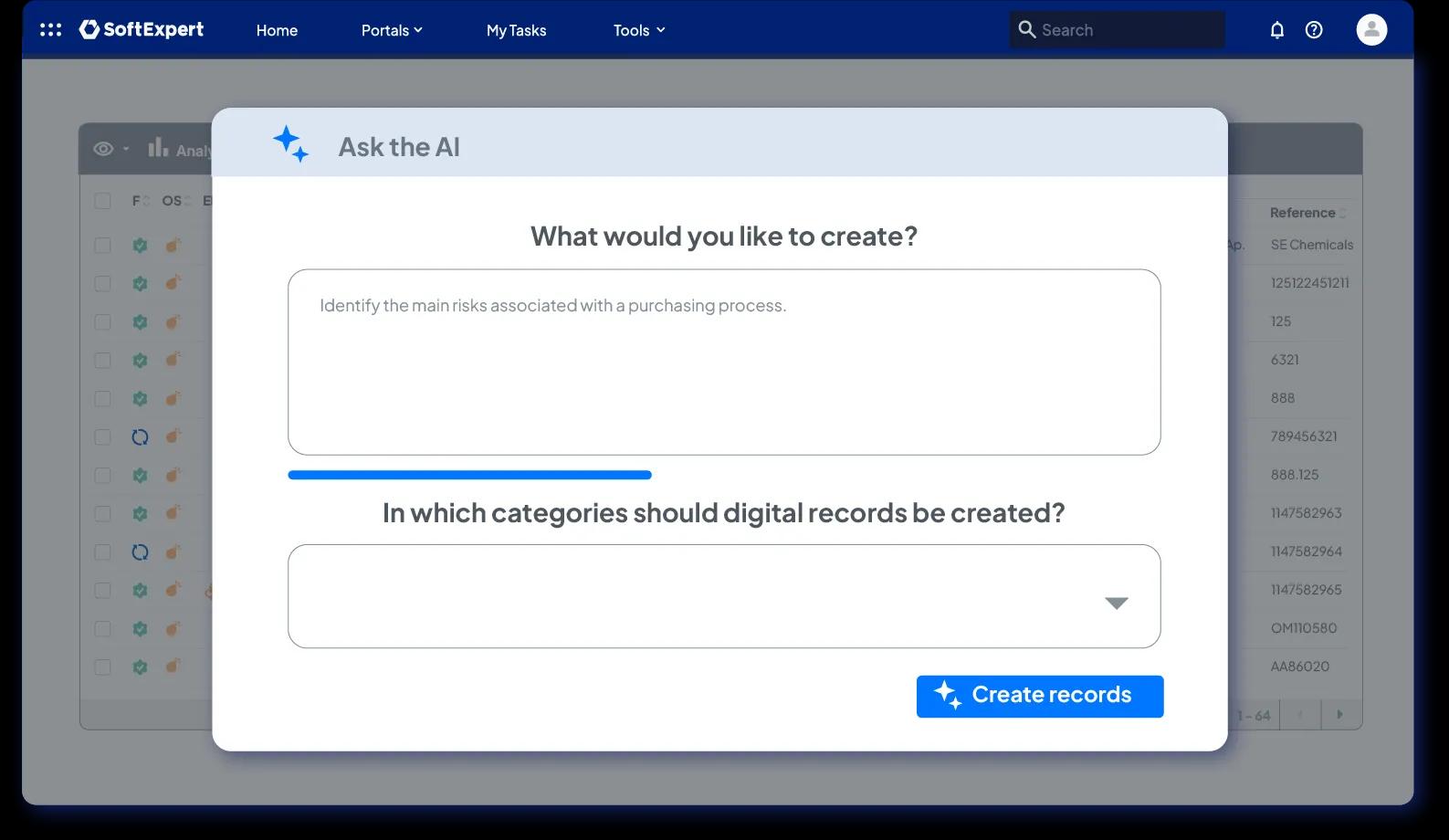Click the Analytics bar chart icon

[158, 147]
